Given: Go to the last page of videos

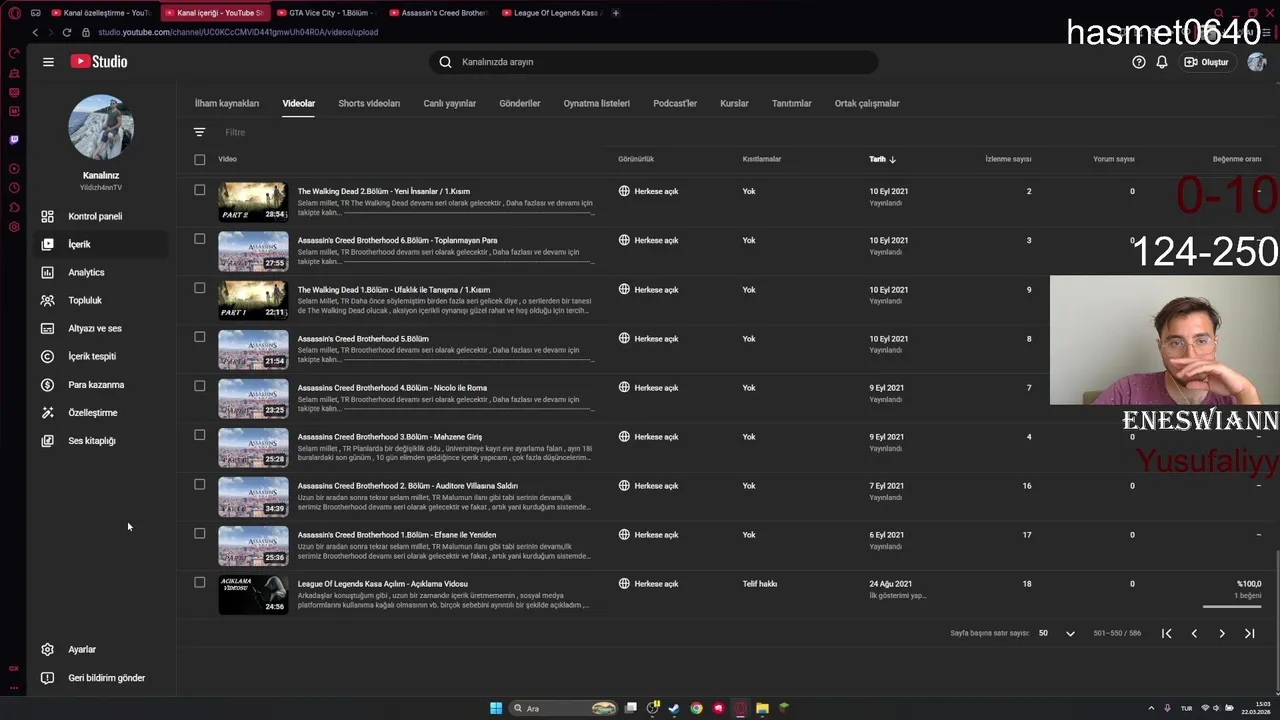Looking at the screenshot, I should pos(1249,633).
